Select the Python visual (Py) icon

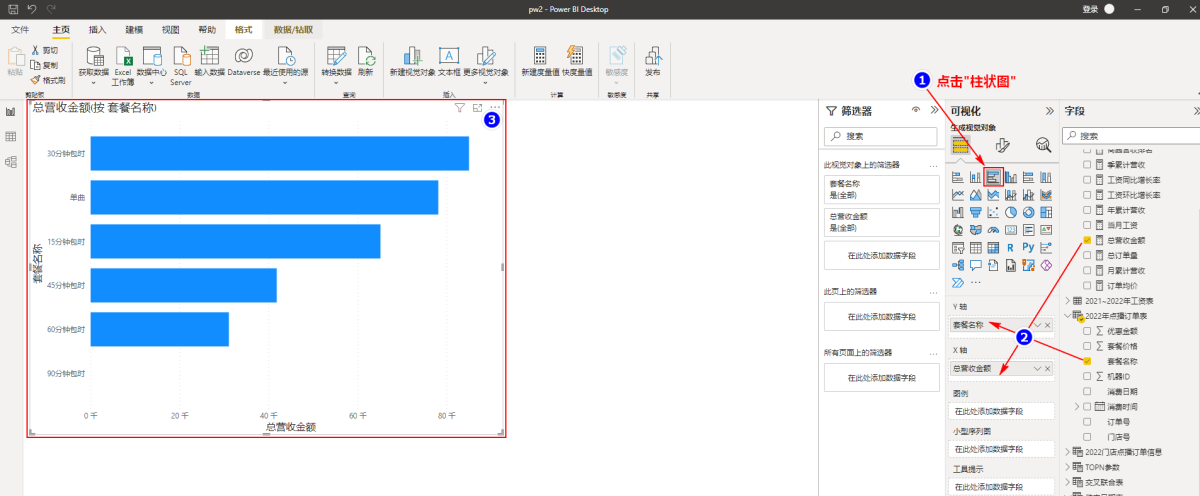(1029, 246)
